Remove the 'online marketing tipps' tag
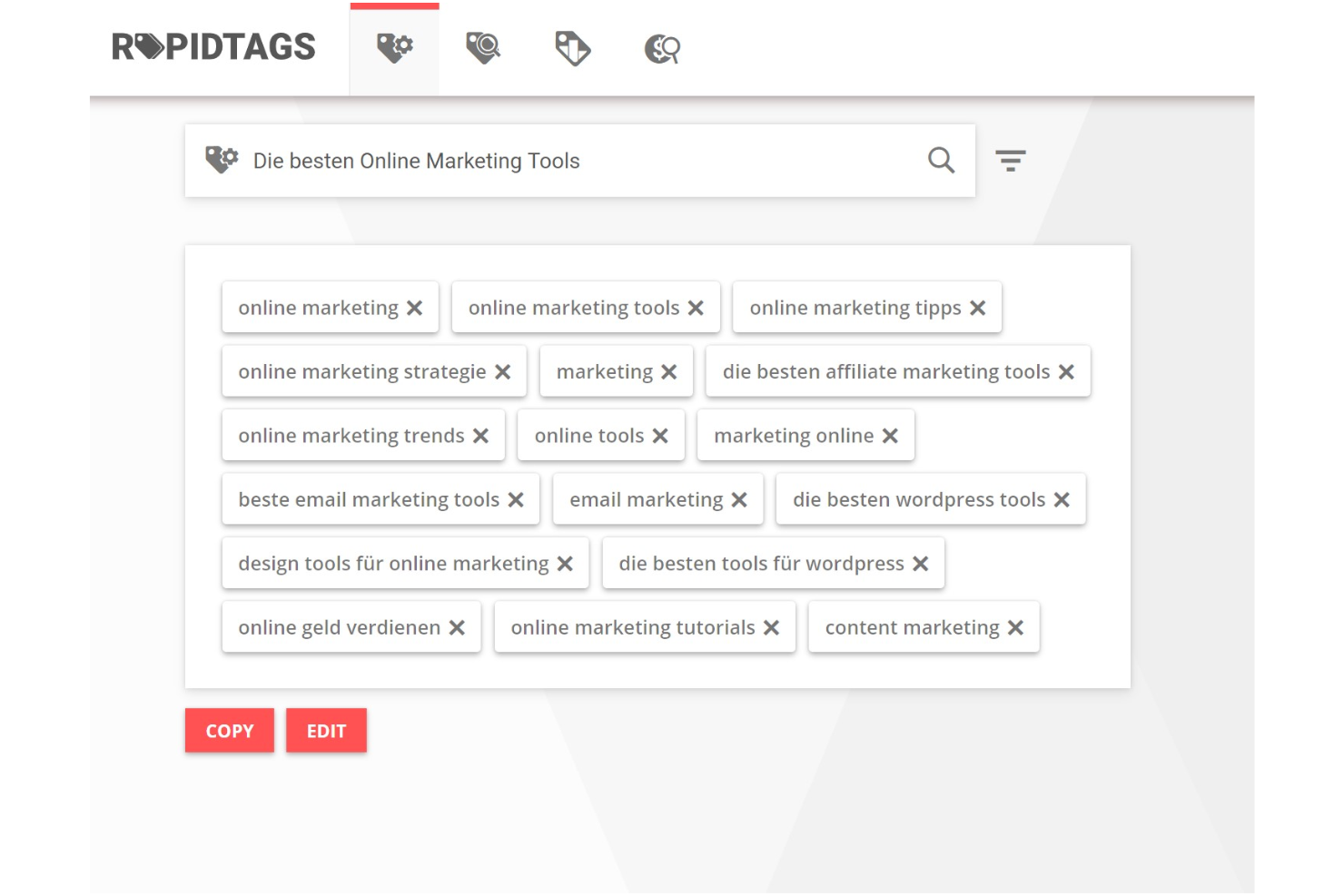 (x=977, y=308)
